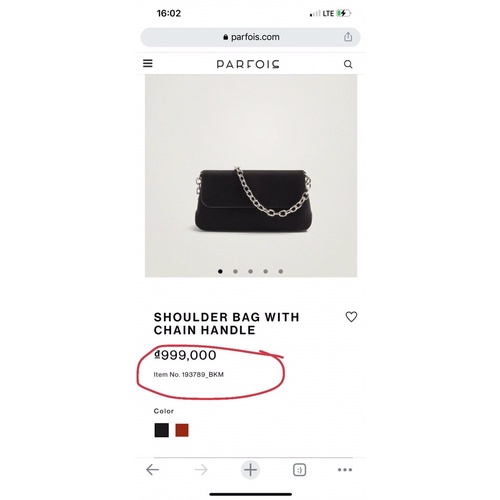Tap the browser forward arrow
The width and height of the screenshot is (500, 500).
(x=201, y=470)
